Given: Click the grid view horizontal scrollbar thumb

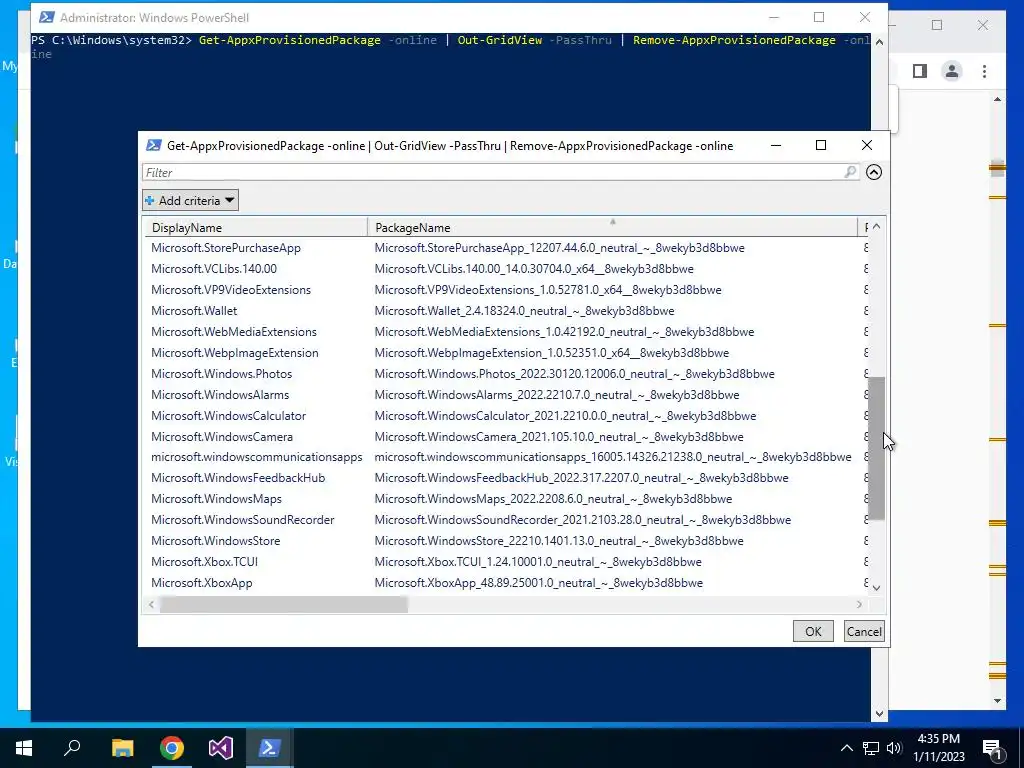Looking at the screenshot, I should pos(284,605).
